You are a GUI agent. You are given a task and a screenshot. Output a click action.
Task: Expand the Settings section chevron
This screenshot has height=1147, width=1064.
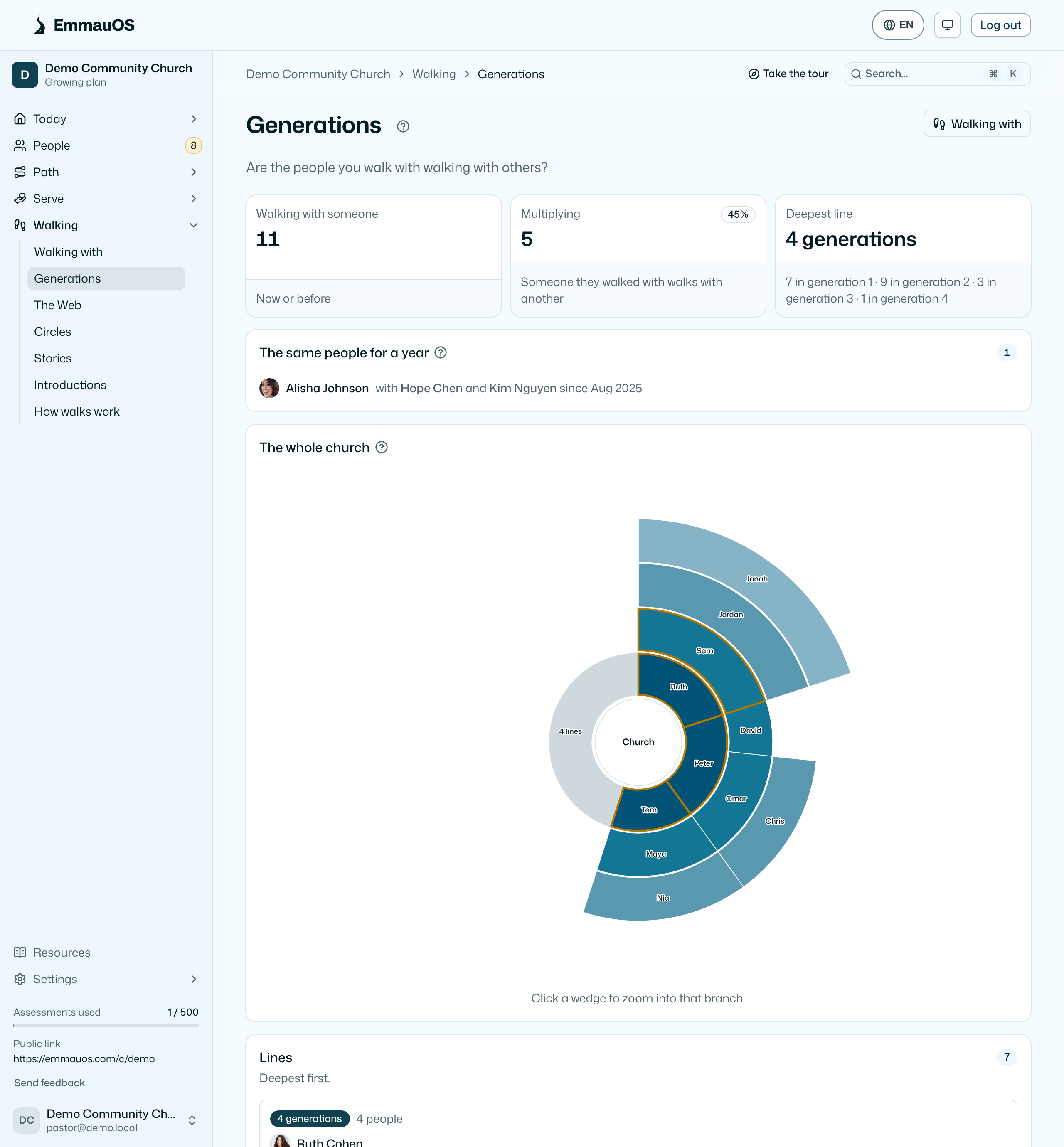coord(193,979)
